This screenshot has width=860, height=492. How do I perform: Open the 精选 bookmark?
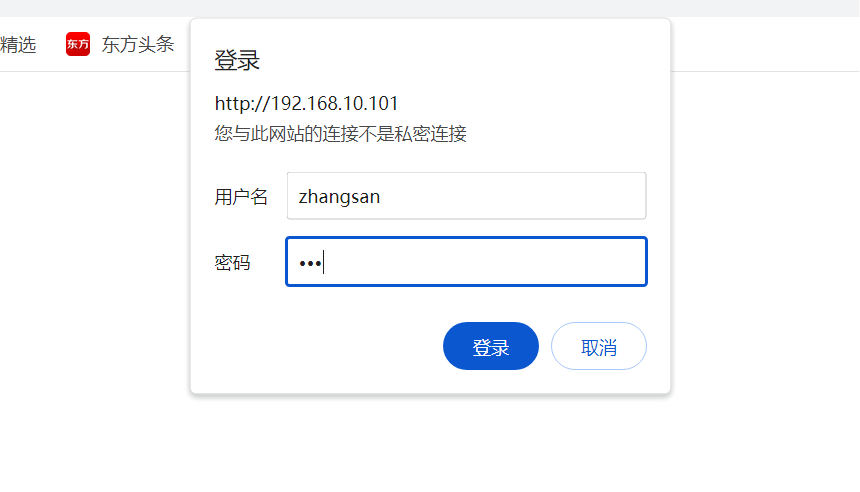pos(18,44)
